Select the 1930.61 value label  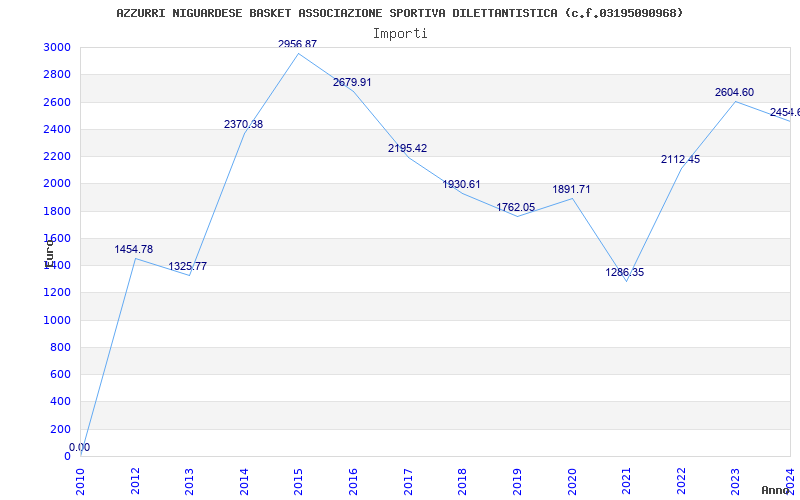tap(461, 184)
